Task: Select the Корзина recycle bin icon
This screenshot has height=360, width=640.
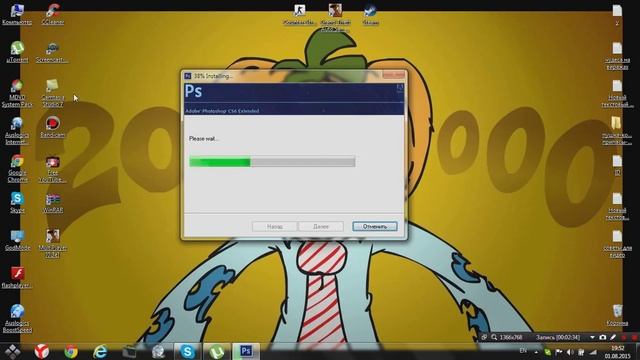Action: tap(617, 315)
